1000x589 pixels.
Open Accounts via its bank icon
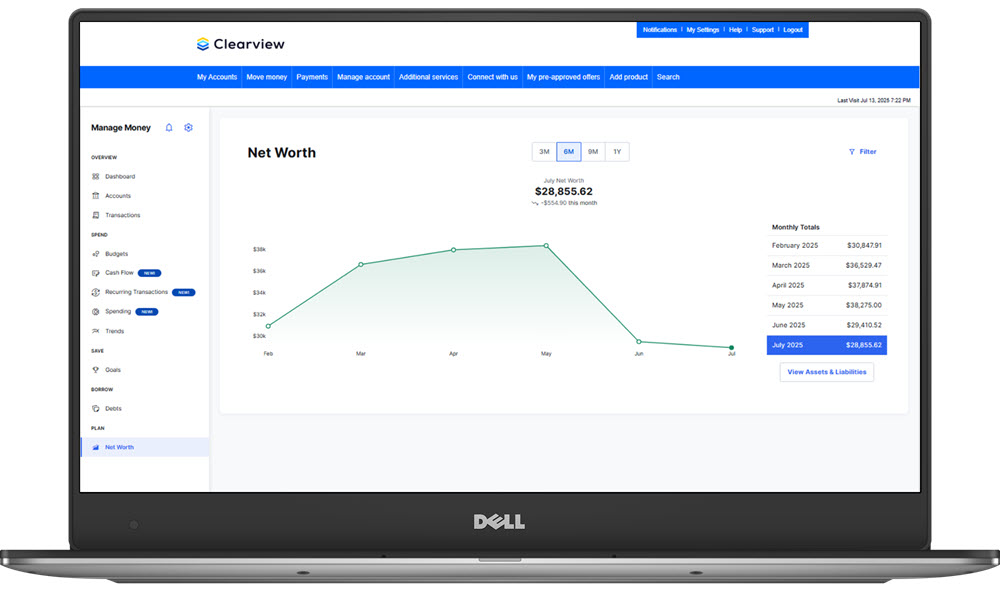(96, 196)
